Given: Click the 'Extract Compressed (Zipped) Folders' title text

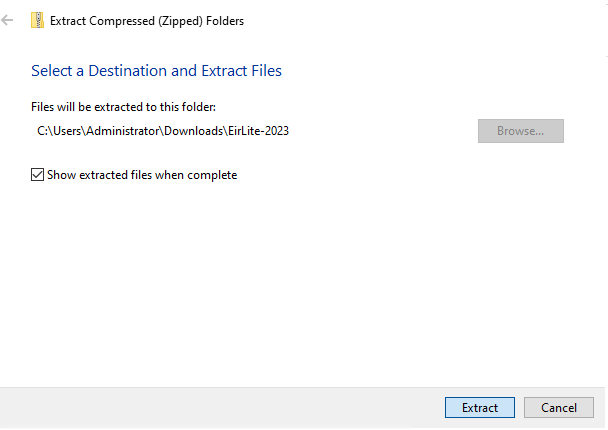Looking at the screenshot, I should pyautogui.click(x=147, y=21).
